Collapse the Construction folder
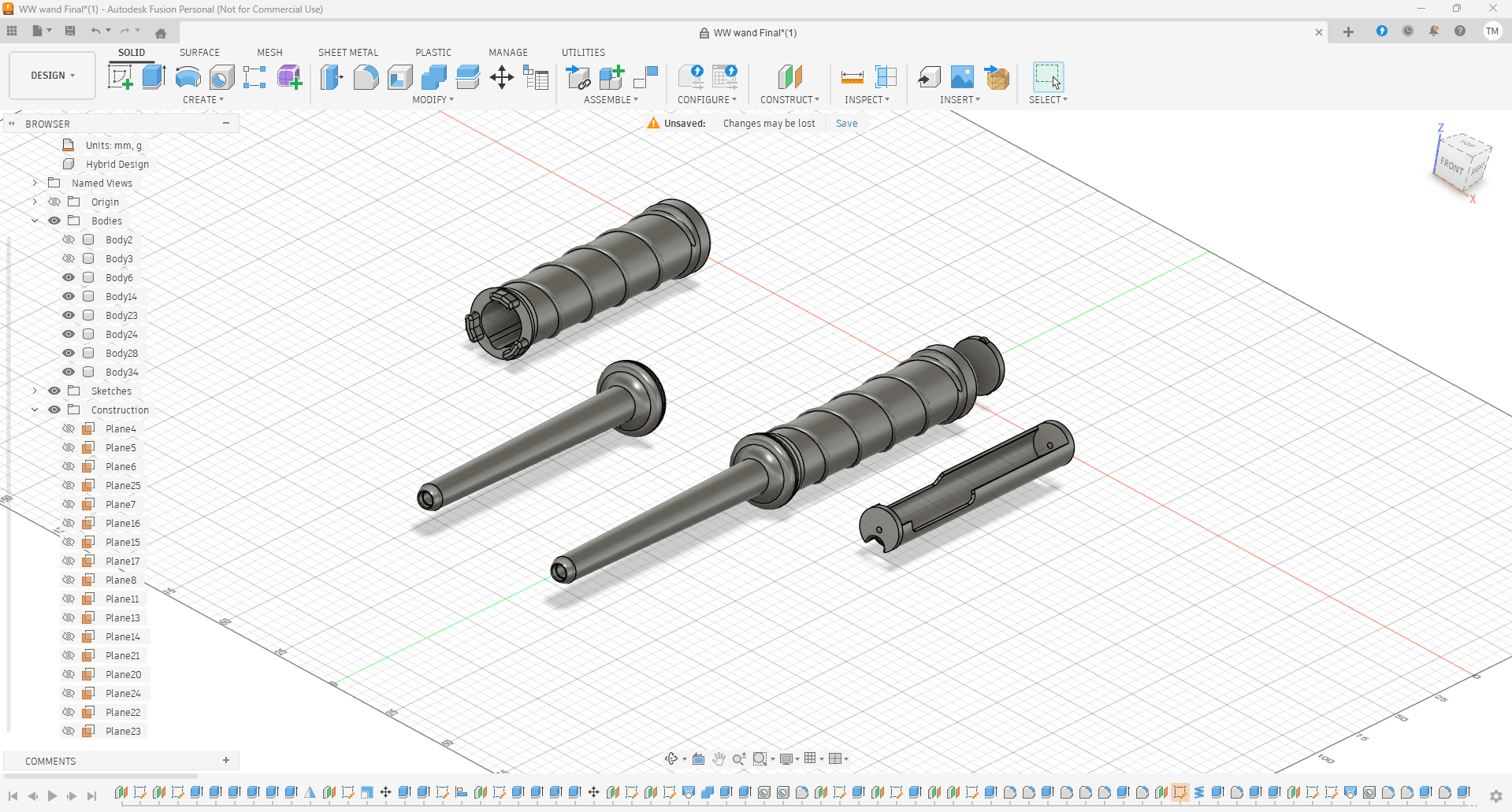Viewport: 1512px width, 812px height. pos(35,410)
